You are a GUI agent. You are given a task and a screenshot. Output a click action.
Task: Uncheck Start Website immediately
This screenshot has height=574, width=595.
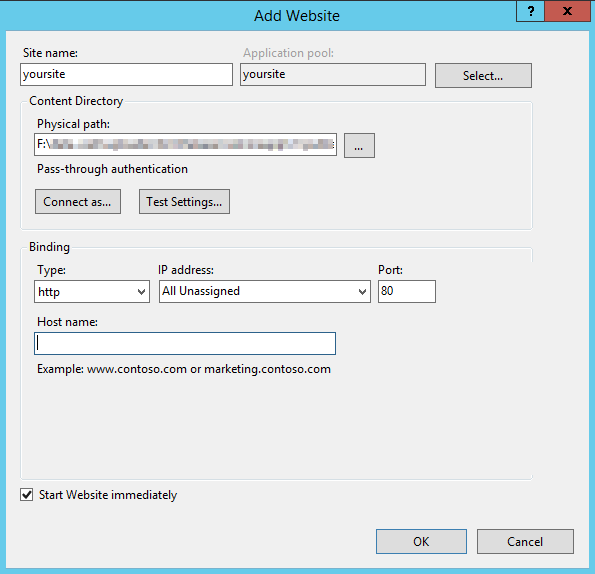click(x=27, y=495)
